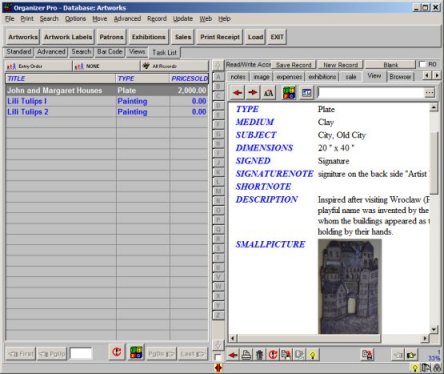
Task: Click the left tab scroll arrow
Action: 427,76
